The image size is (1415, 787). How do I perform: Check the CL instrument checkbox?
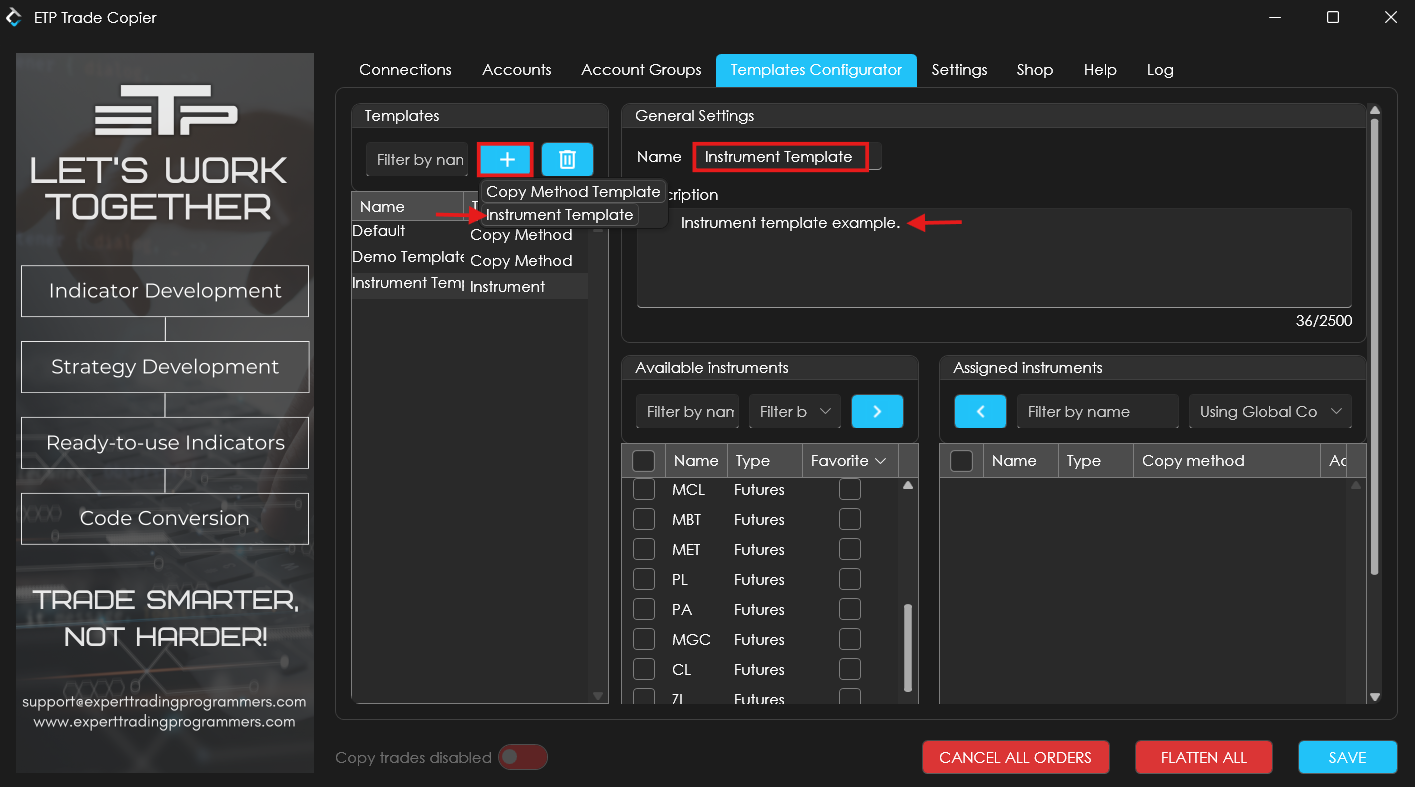[x=644, y=670]
